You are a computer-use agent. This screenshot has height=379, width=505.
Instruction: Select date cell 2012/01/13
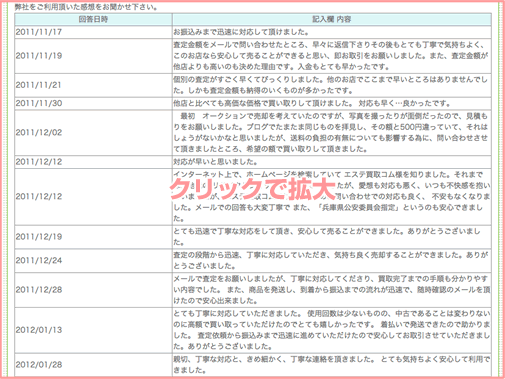point(93,330)
